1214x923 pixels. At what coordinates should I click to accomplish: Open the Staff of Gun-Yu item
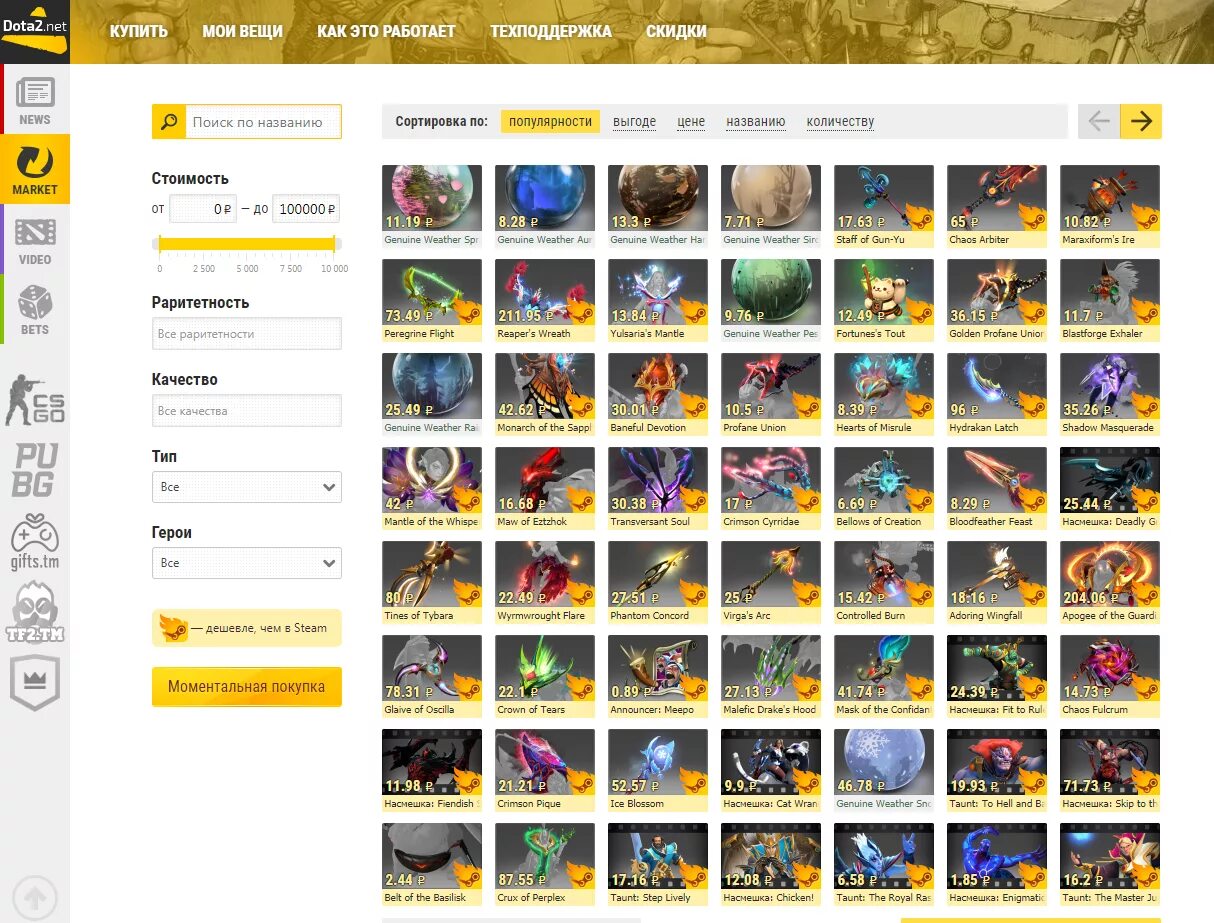click(884, 206)
